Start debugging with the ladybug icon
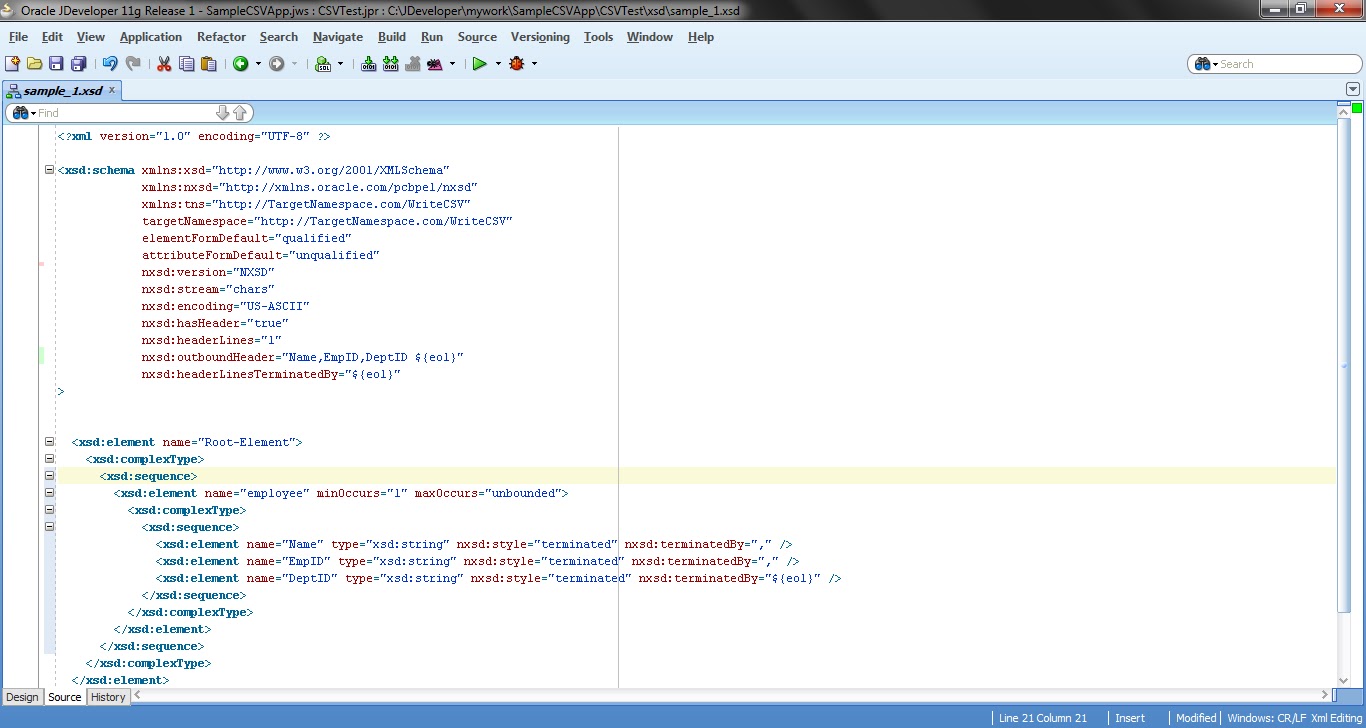Image resolution: width=1366 pixels, height=728 pixels. (x=519, y=63)
